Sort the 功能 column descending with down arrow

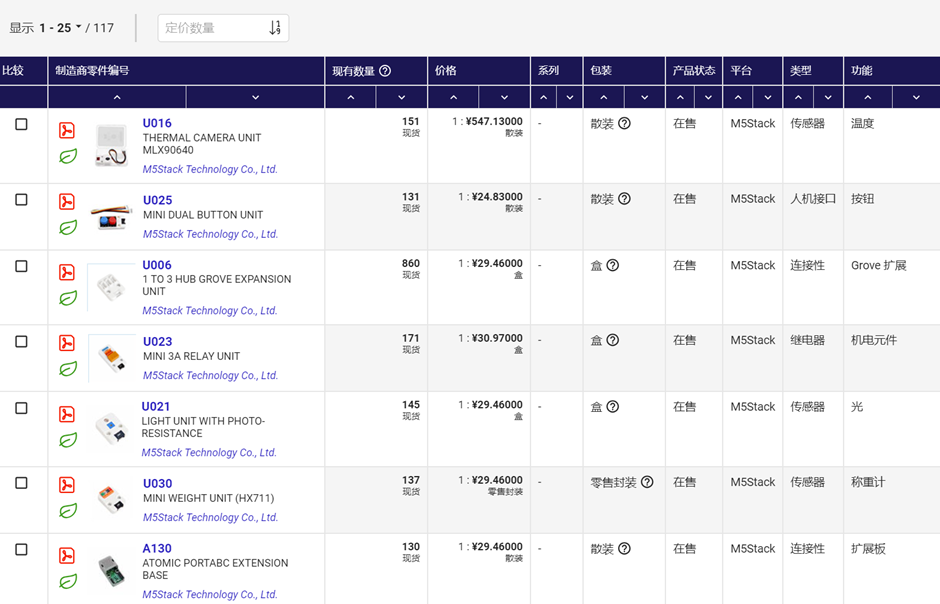pos(915,97)
